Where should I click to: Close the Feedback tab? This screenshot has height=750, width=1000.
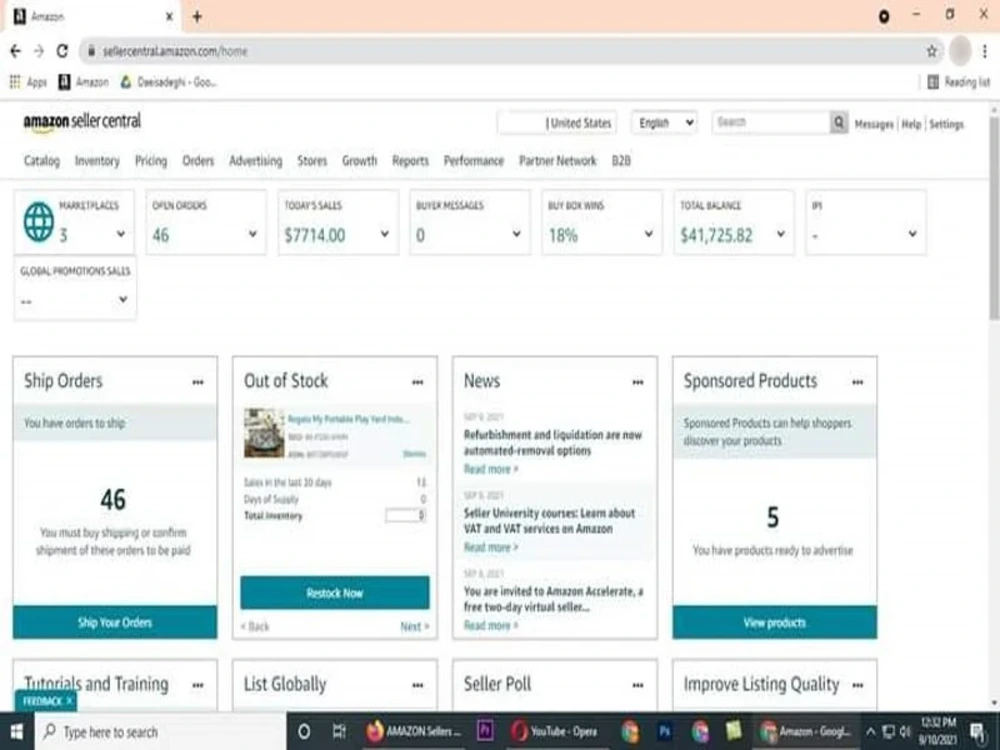[x=70, y=701]
